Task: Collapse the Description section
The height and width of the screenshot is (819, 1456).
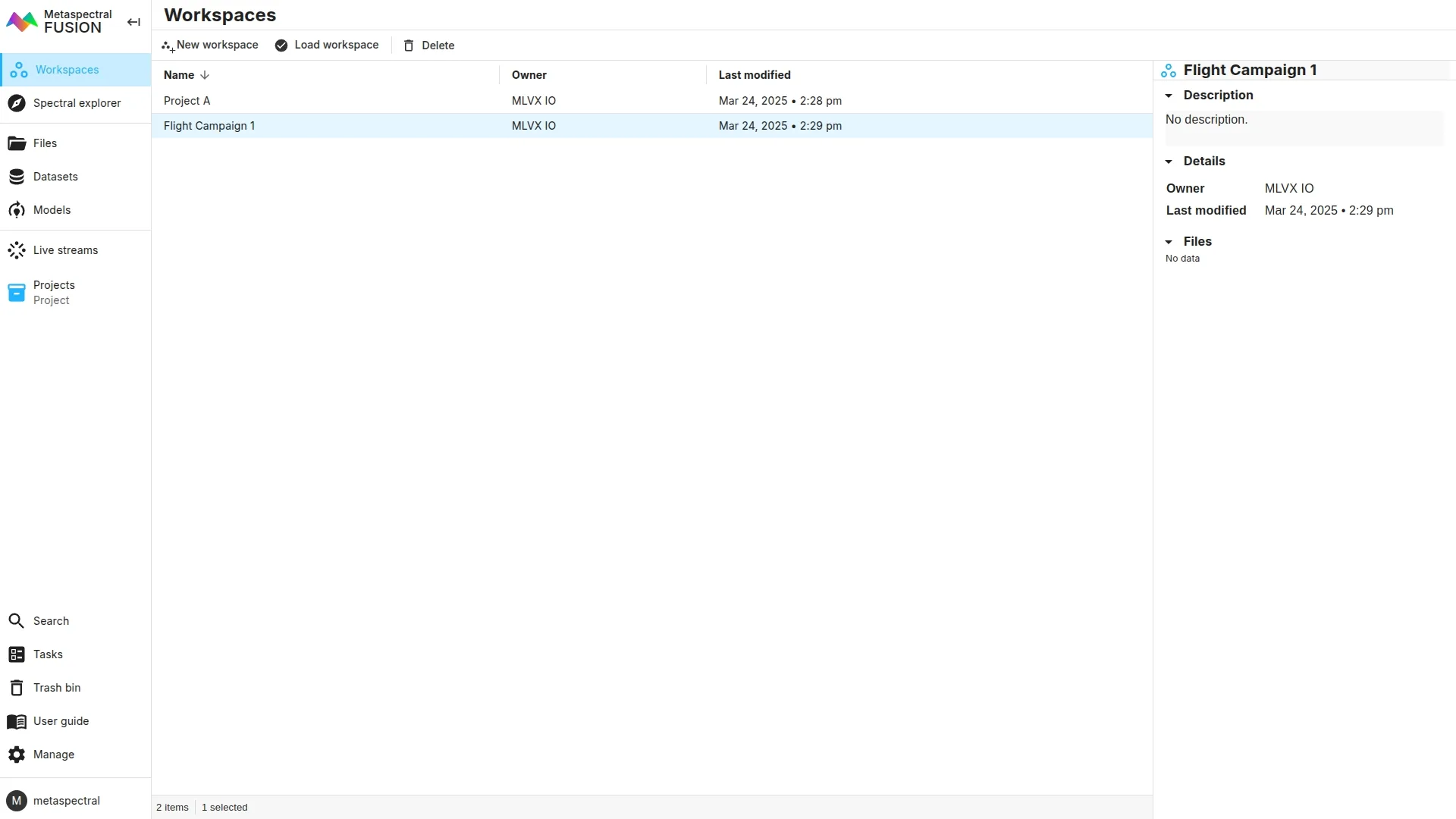Action: (1169, 96)
